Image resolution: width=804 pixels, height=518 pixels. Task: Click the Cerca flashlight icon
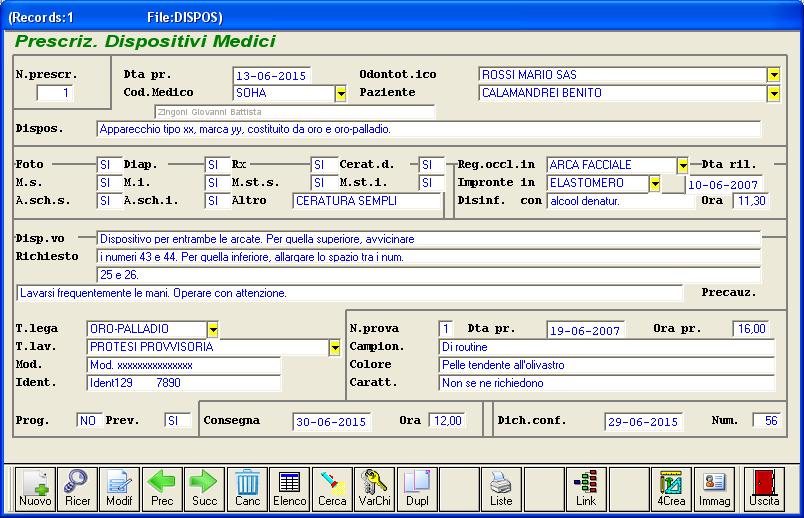[x=332, y=489]
